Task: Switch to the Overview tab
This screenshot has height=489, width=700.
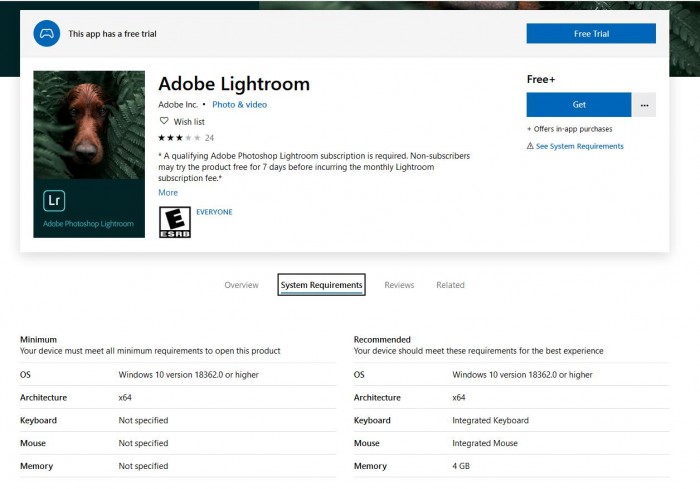Action: click(242, 285)
